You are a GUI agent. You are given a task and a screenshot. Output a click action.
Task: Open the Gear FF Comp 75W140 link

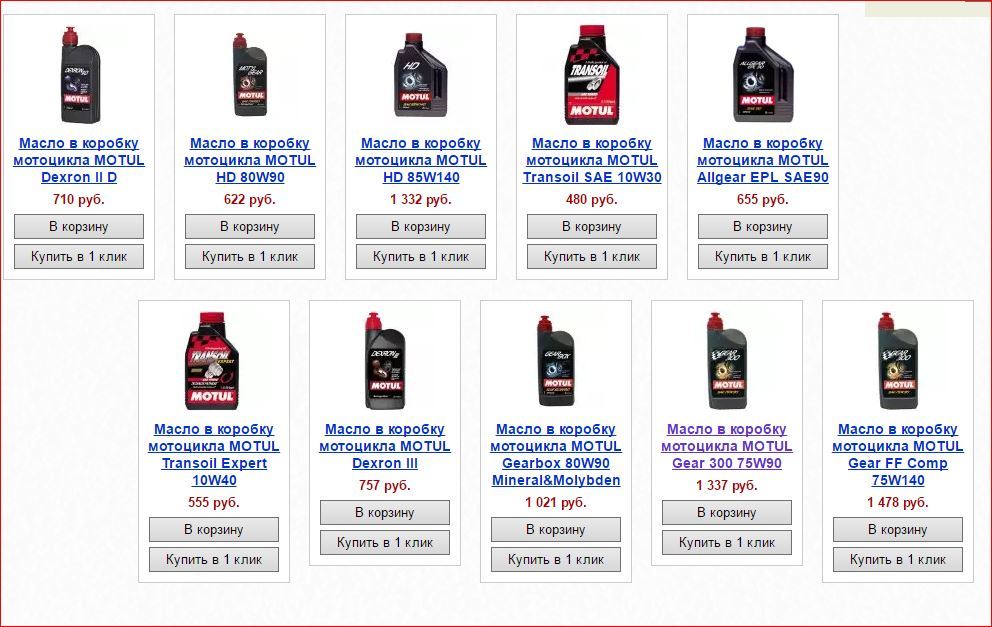(x=898, y=454)
